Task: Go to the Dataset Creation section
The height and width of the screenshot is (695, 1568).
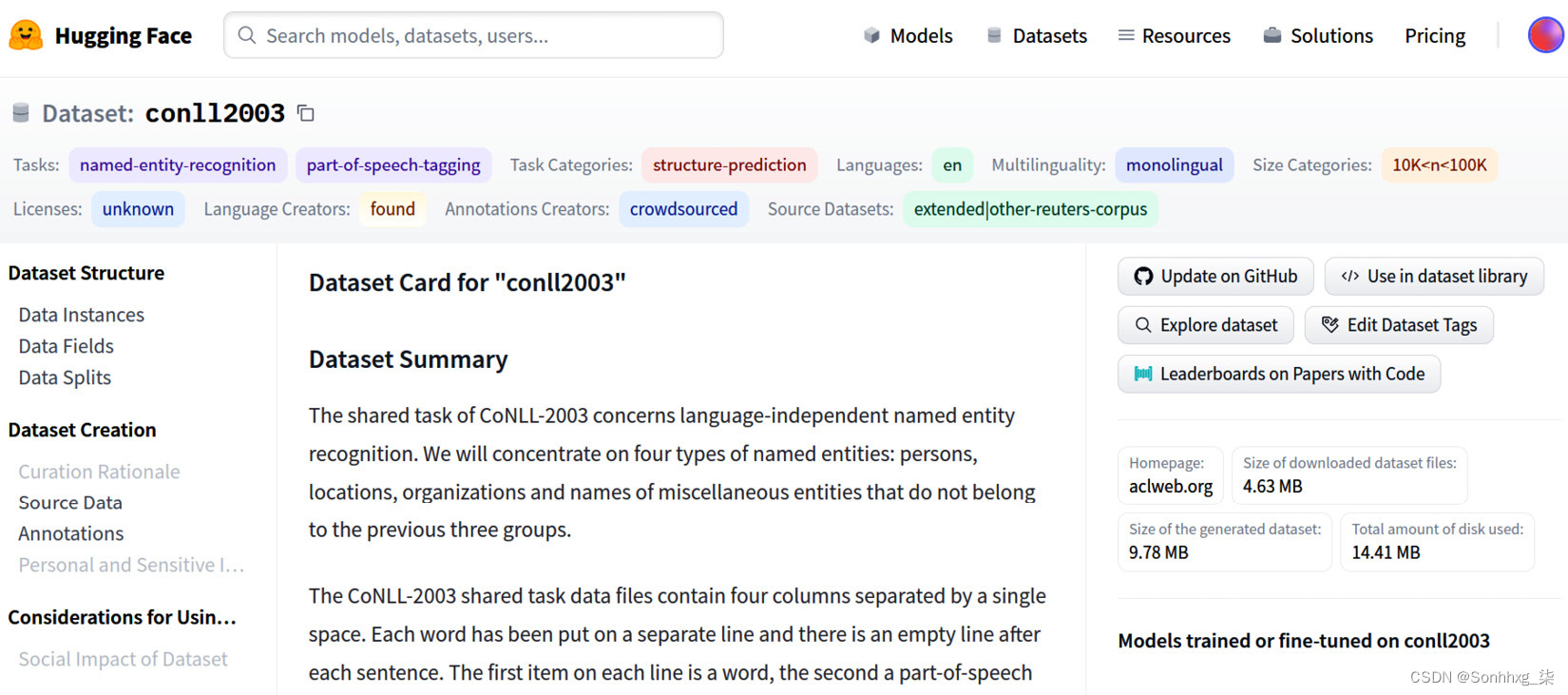Action: [83, 430]
